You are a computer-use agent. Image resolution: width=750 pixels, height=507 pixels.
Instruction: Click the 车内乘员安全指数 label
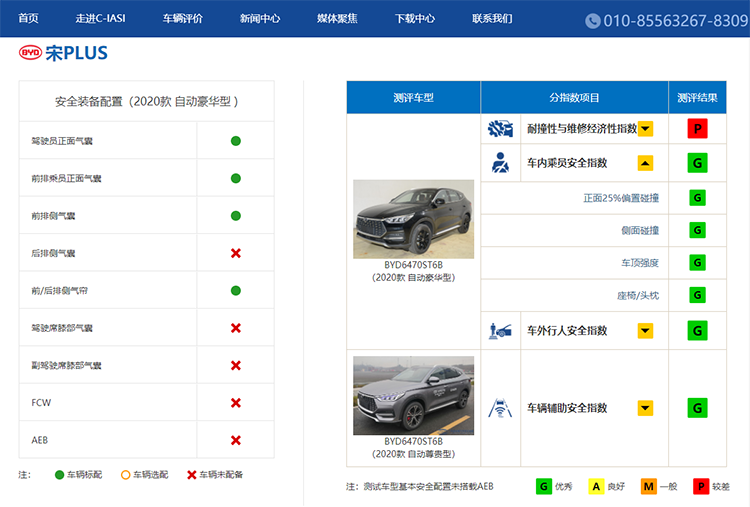click(567, 163)
